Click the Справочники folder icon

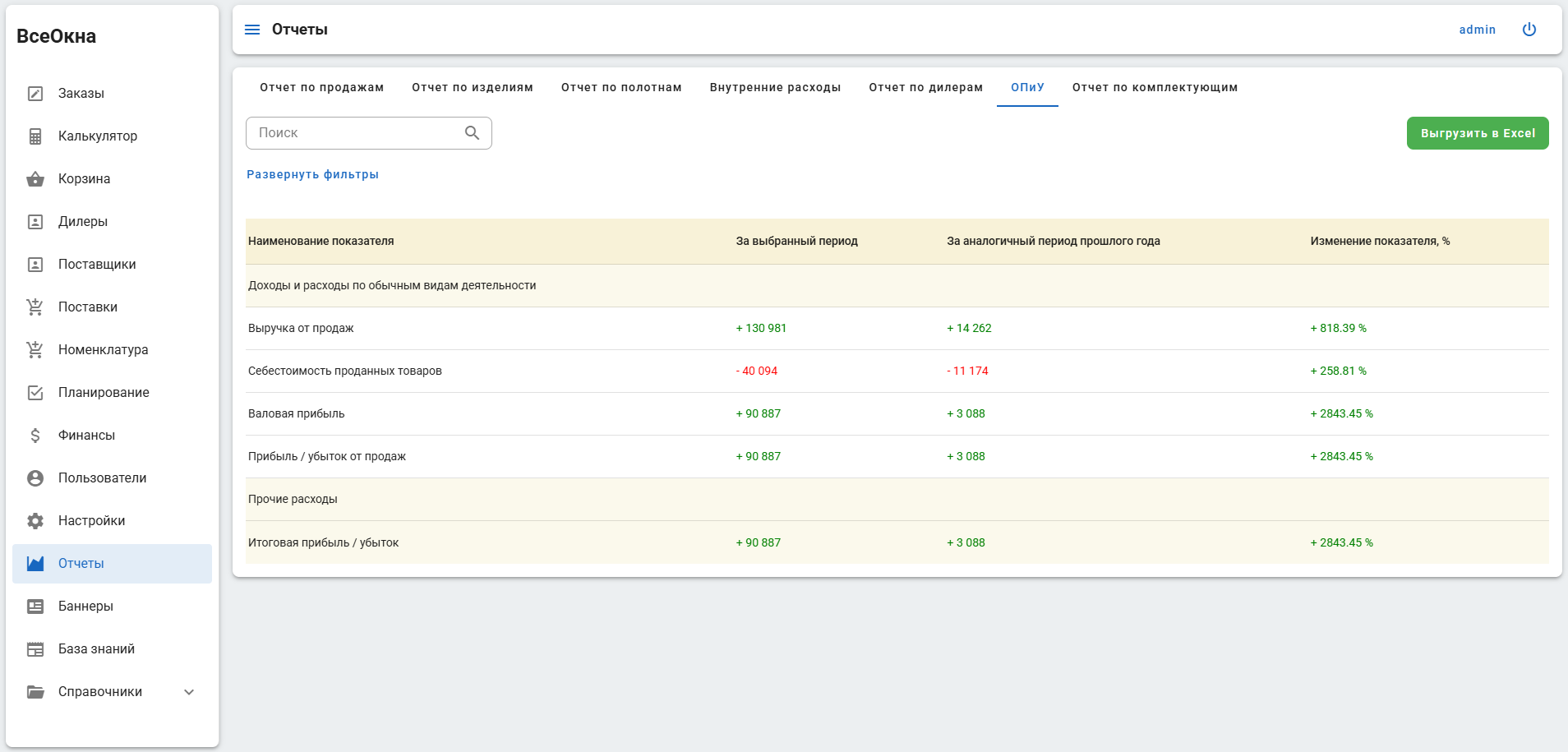click(x=35, y=692)
